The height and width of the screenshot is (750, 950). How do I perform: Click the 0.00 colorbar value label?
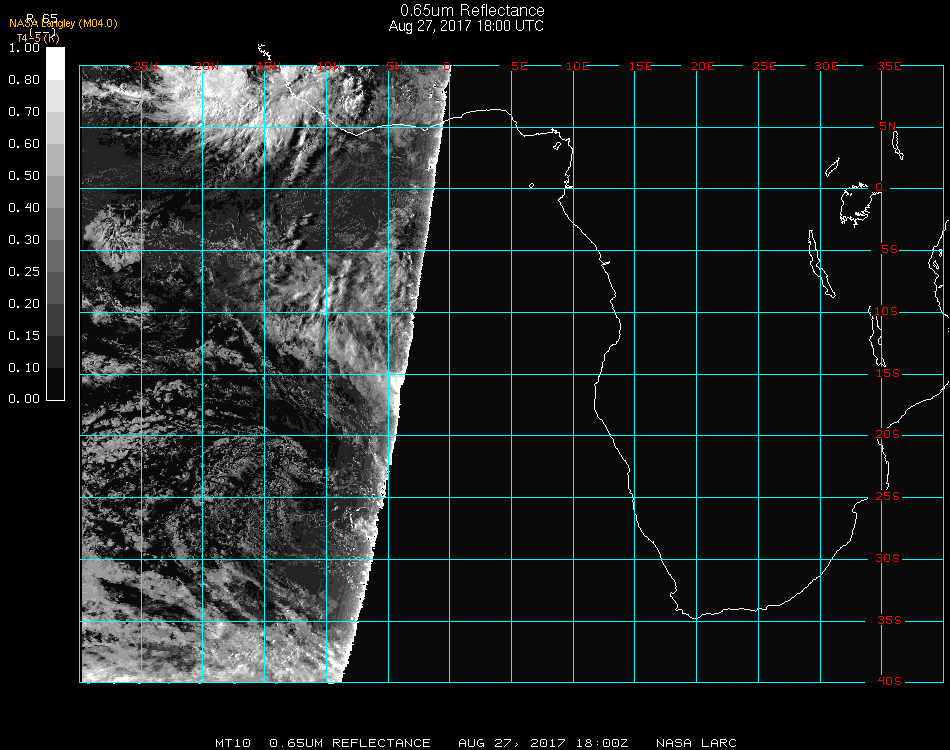(24, 399)
